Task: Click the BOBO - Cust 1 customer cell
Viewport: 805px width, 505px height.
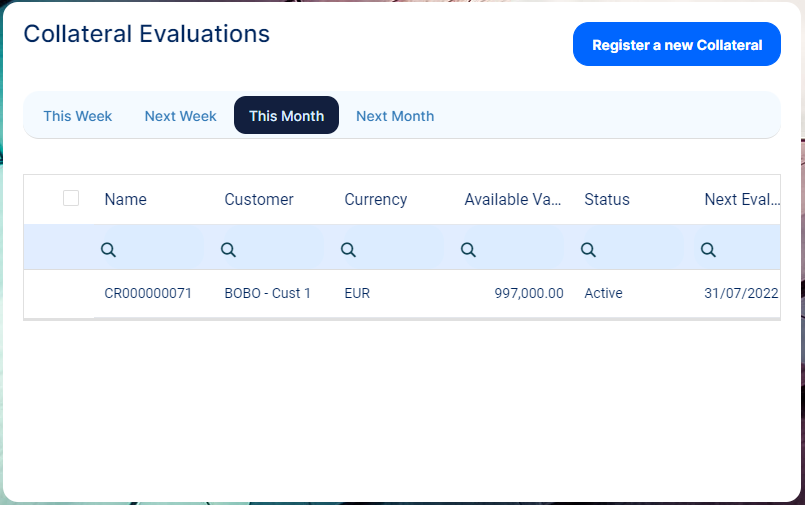Action: point(268,294)
